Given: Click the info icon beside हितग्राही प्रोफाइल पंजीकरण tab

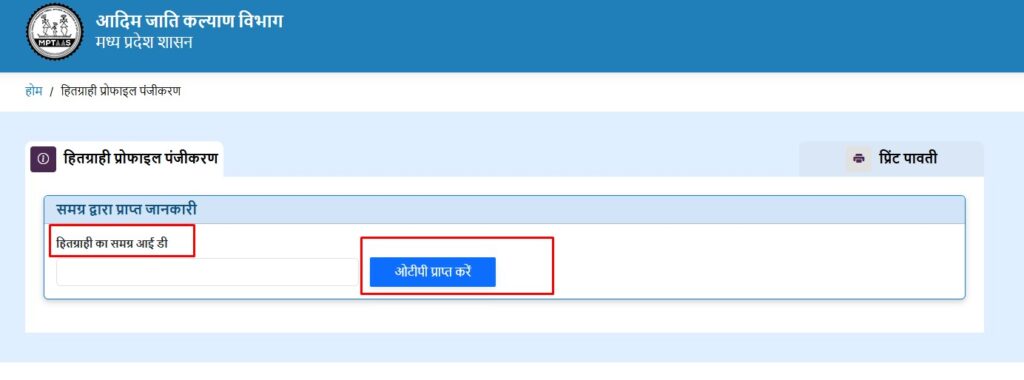Looking at the screenshot, I should coord(43,159).
